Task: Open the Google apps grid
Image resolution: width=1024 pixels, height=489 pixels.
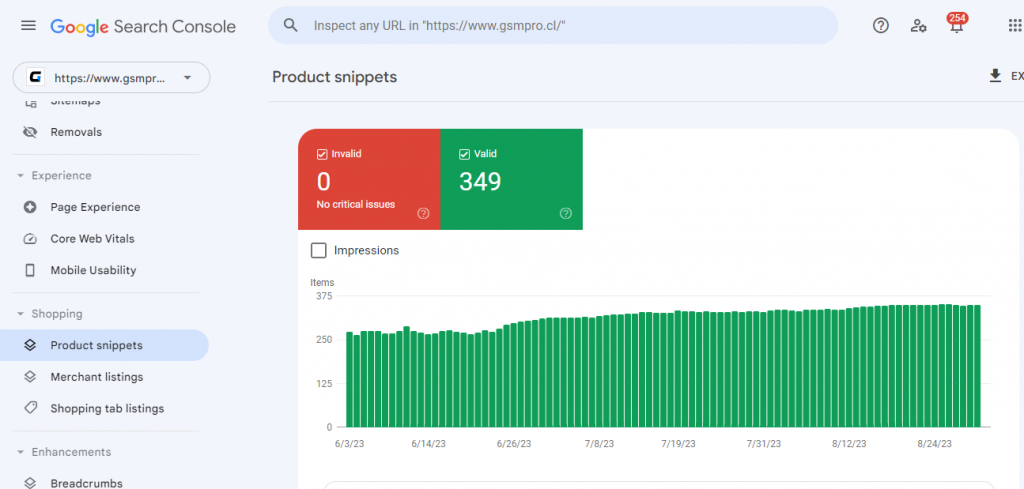Action: 1016,25
